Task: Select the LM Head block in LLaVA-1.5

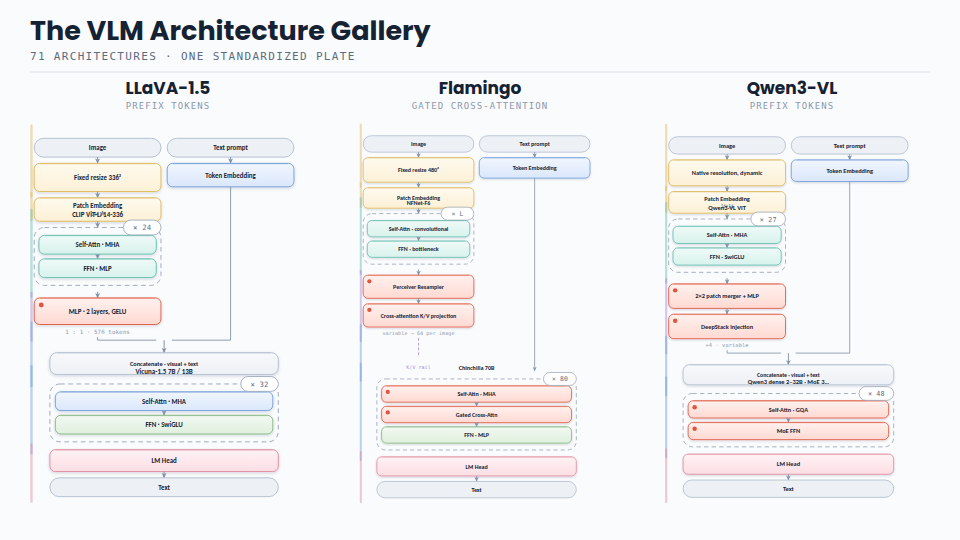Action: 164,460
